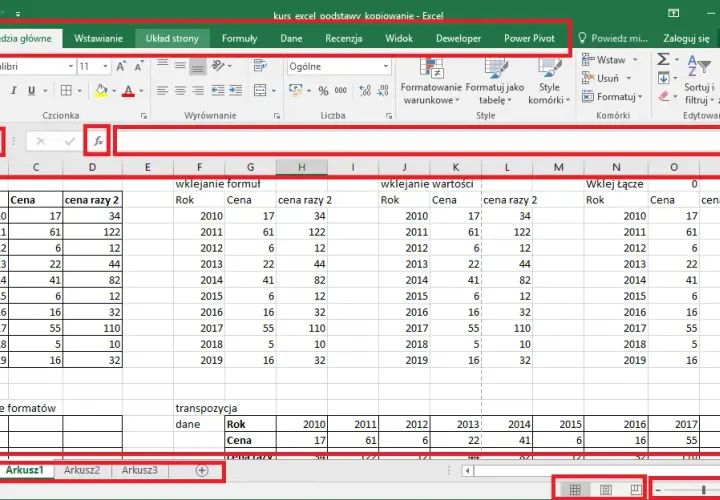Expand the underline style dropdown arrow
Screen dimensions: 720x500
coord(45,91)
